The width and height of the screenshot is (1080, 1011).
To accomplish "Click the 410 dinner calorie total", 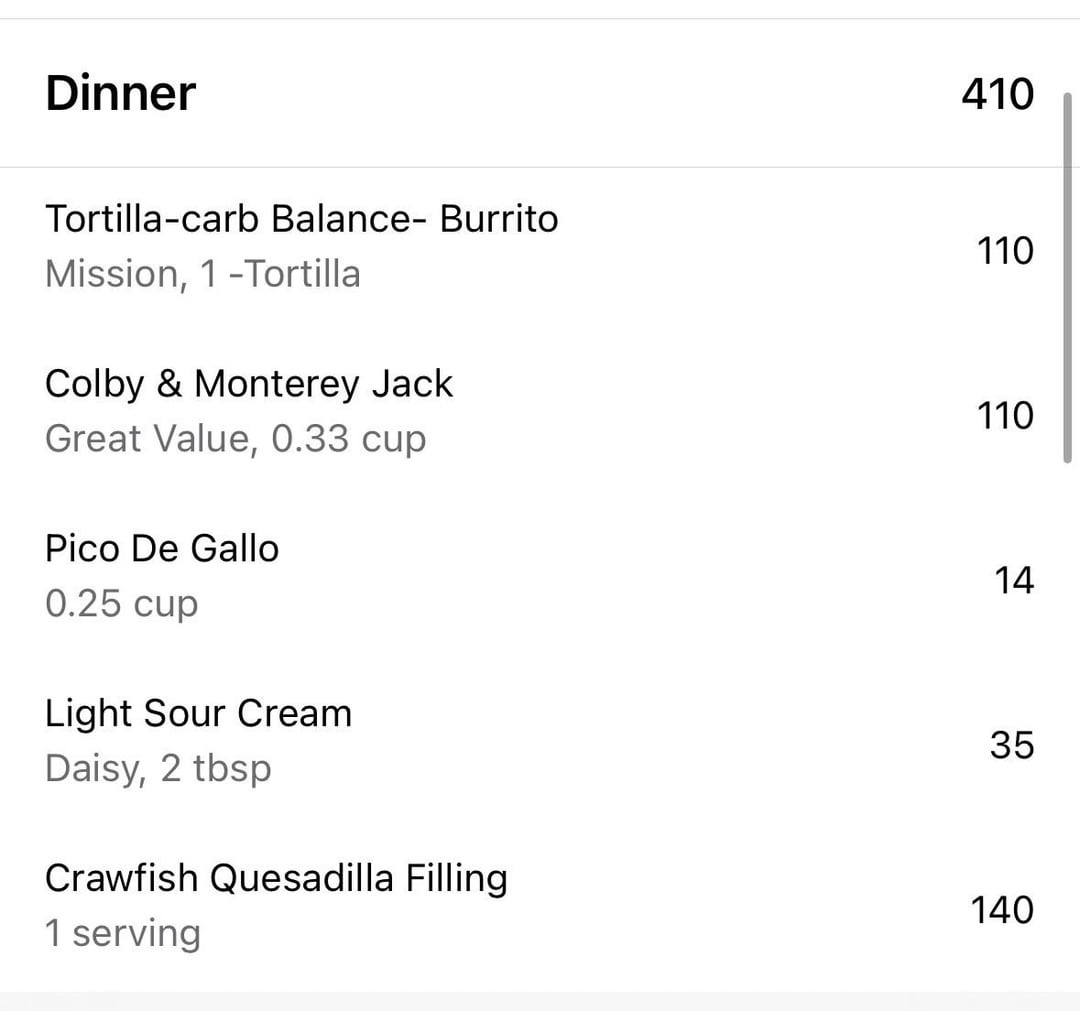I will pyautogui.click(x=997, y=93).
